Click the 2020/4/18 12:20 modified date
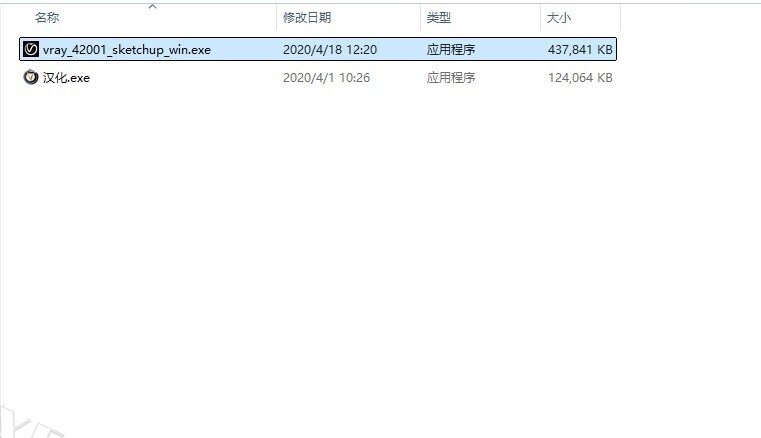761x438 pixels. pos(329,50)
